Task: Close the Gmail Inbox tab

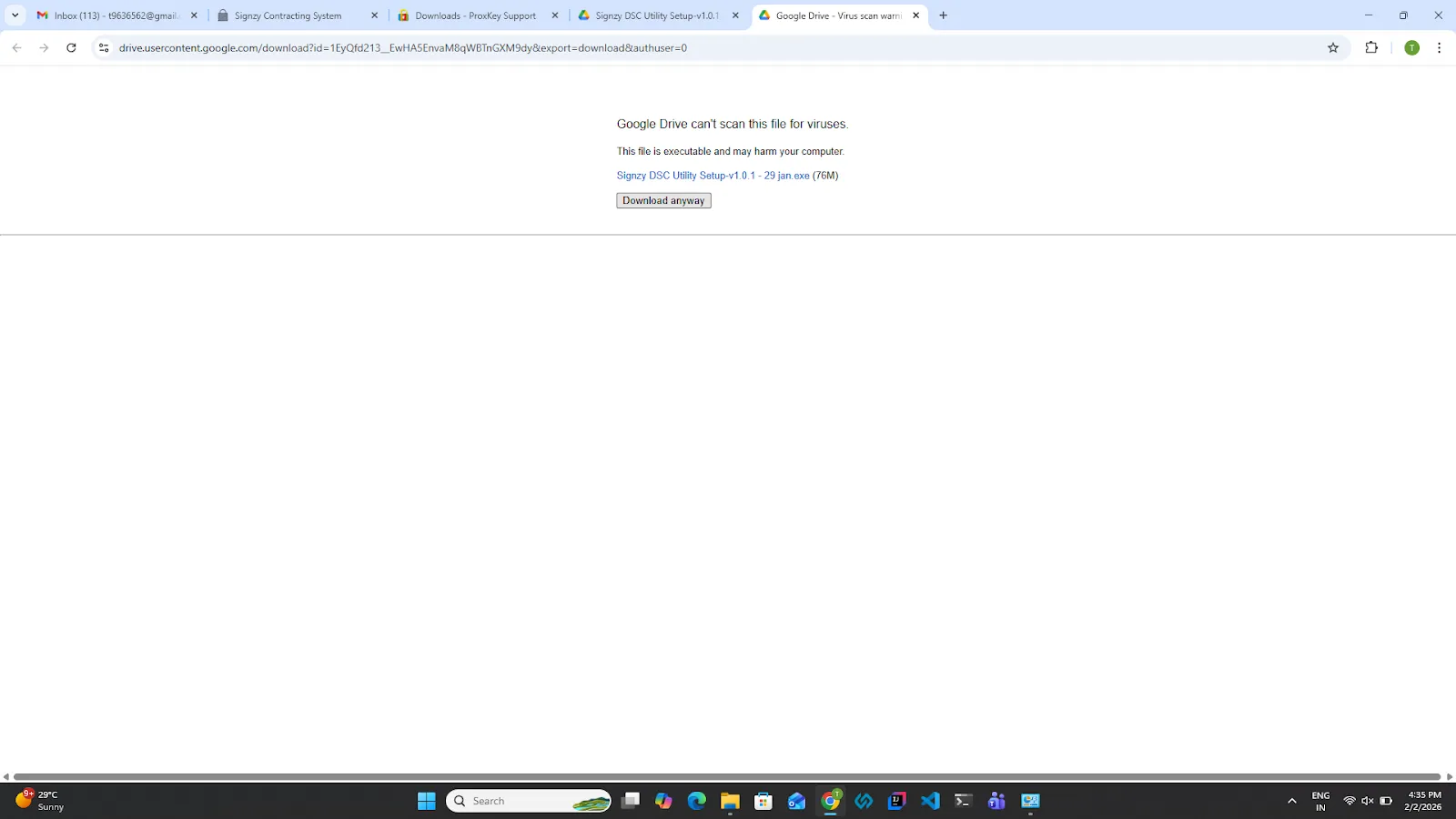Action: coord(194,15)
